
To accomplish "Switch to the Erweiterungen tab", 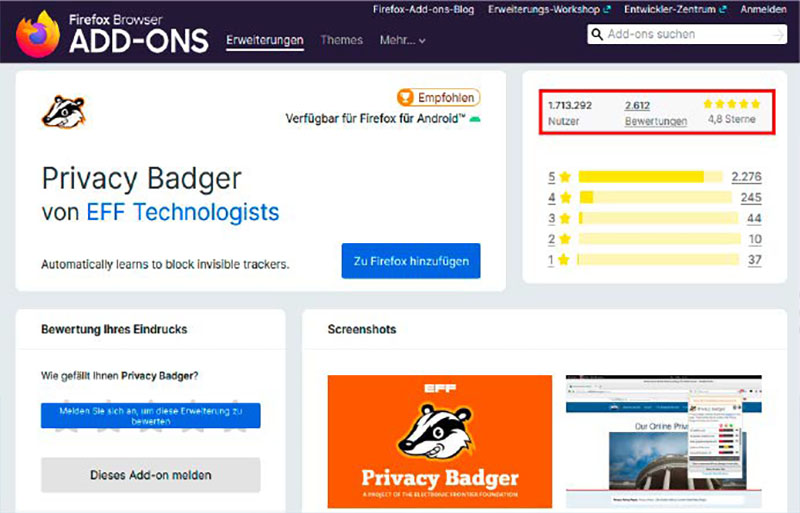I will [265, 40].
